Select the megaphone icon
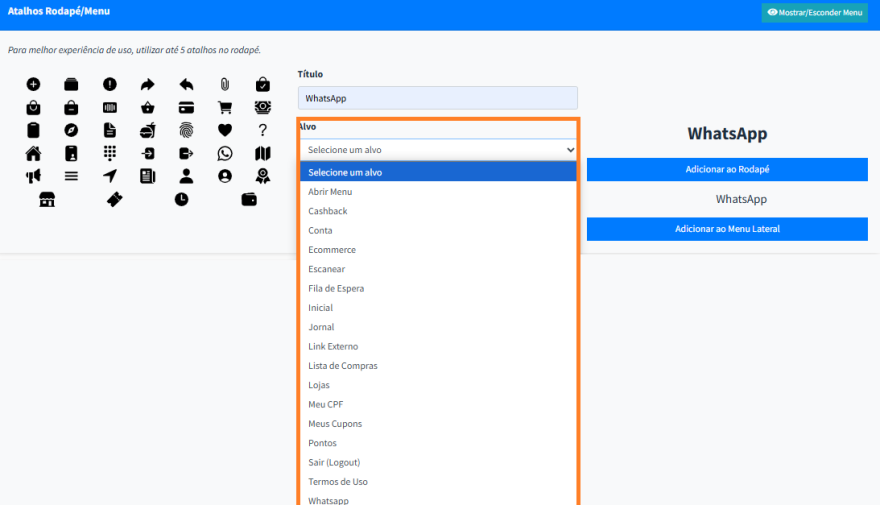Viewport: 880px width, 505px height. pos(33,176)
